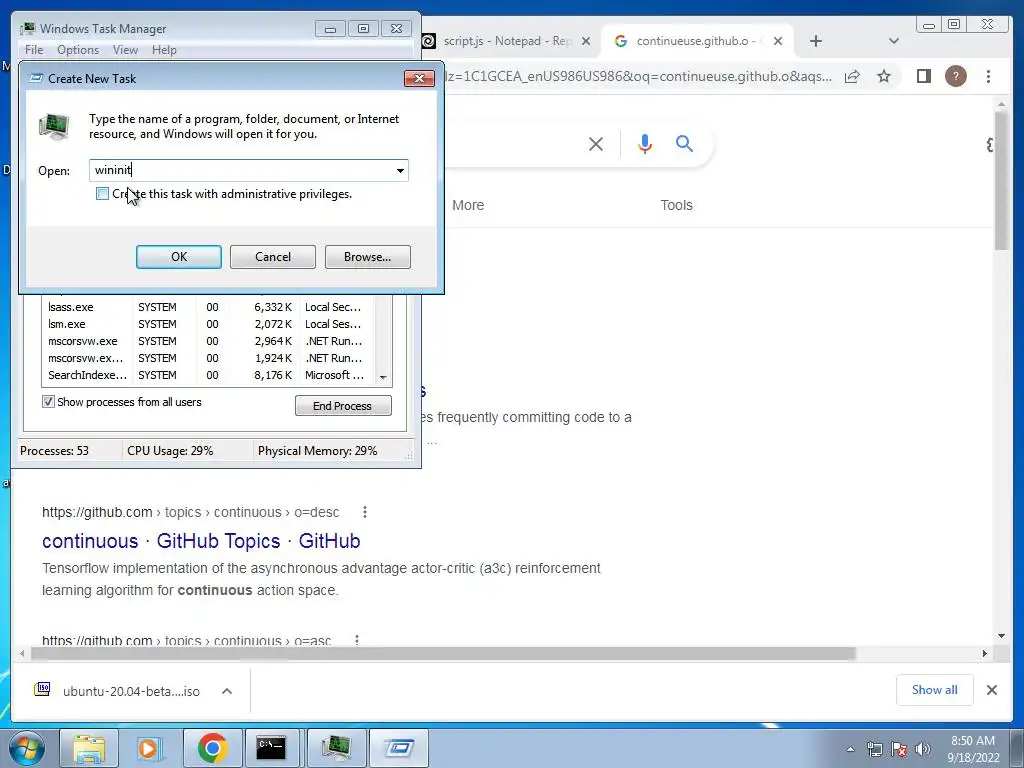This screenshot has width=1024, height=768.
Task: Select mscorsvw.ex... row with 1,924 K
Action: (209, 358)
